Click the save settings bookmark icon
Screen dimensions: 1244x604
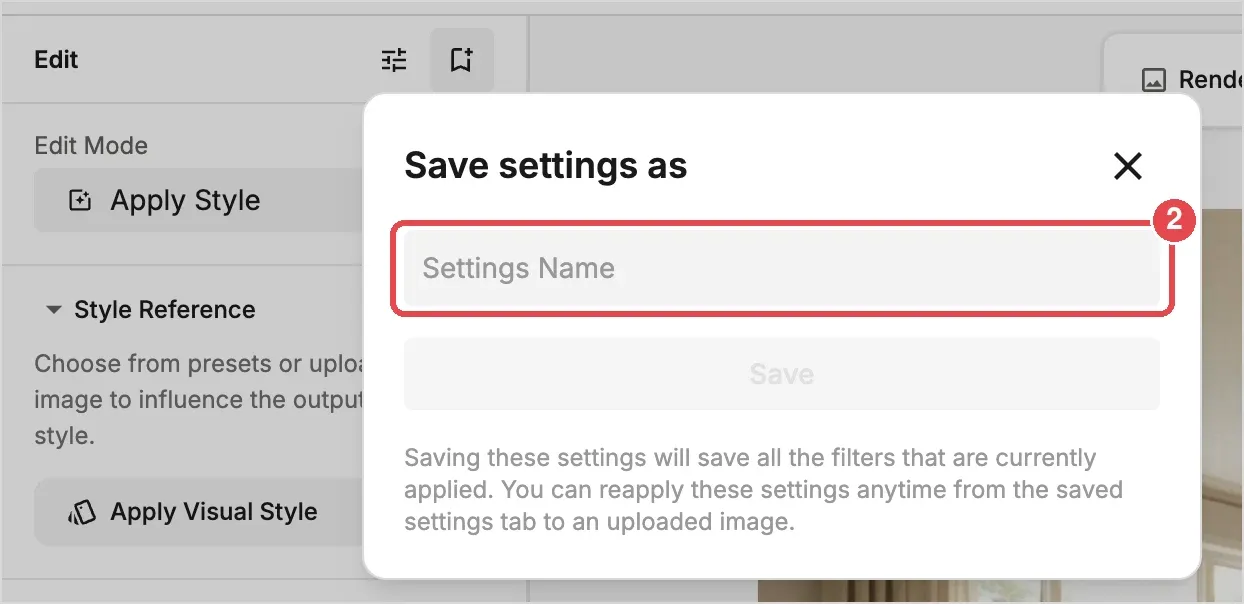(x=461, y=60)
